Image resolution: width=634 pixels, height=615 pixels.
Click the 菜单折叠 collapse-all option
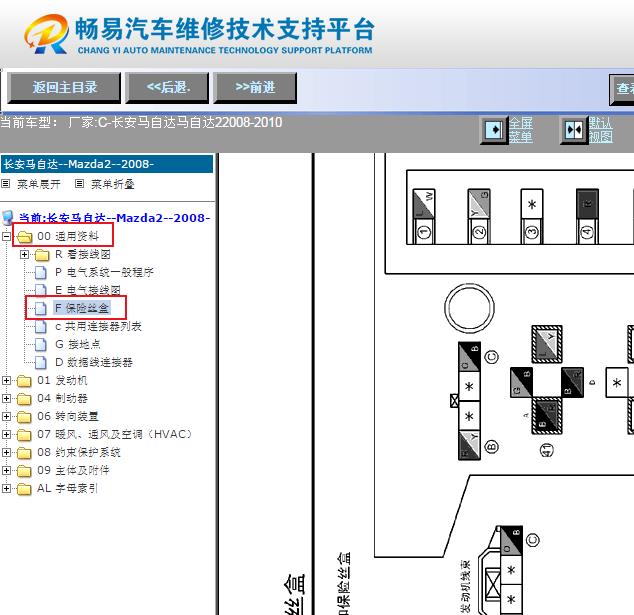pyautogui.click(x=112, y=184)
